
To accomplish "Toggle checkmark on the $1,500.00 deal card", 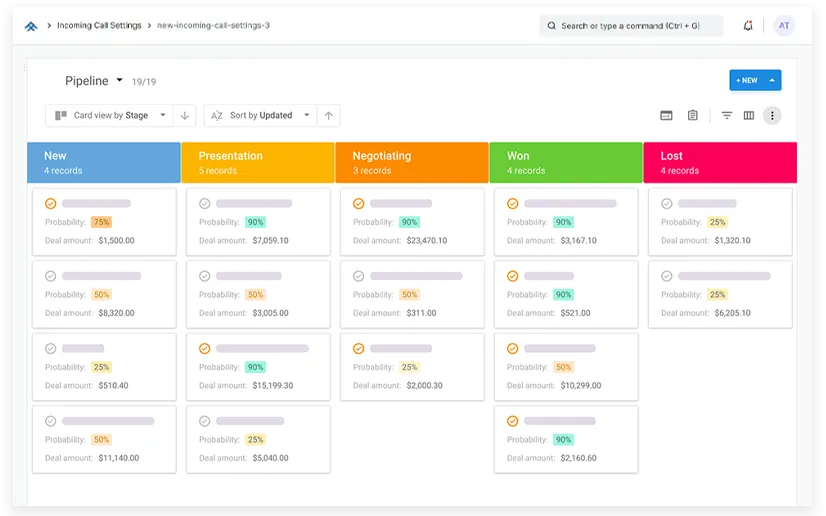I will [51, 204].
